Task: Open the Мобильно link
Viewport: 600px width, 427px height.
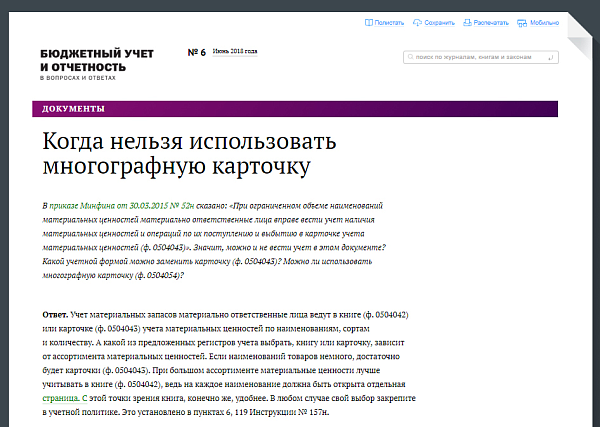Action: point(545,23)
